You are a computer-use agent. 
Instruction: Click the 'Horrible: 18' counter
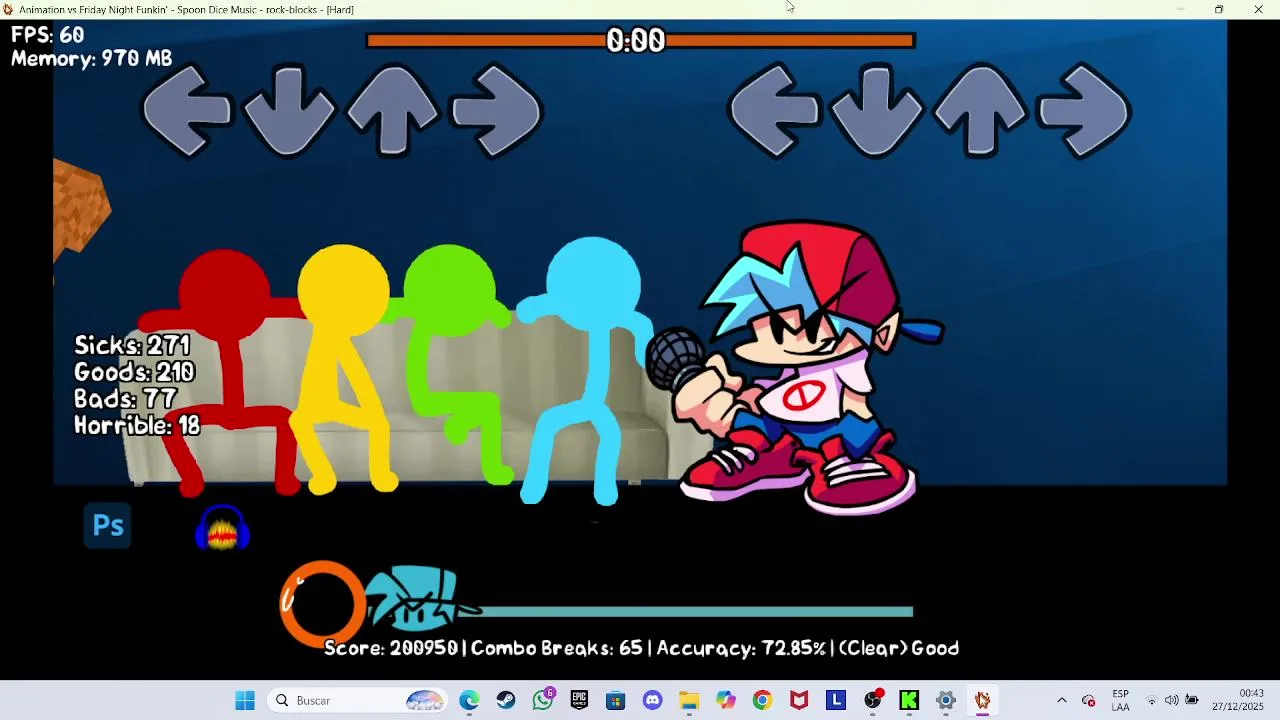(x=137, y=426)
